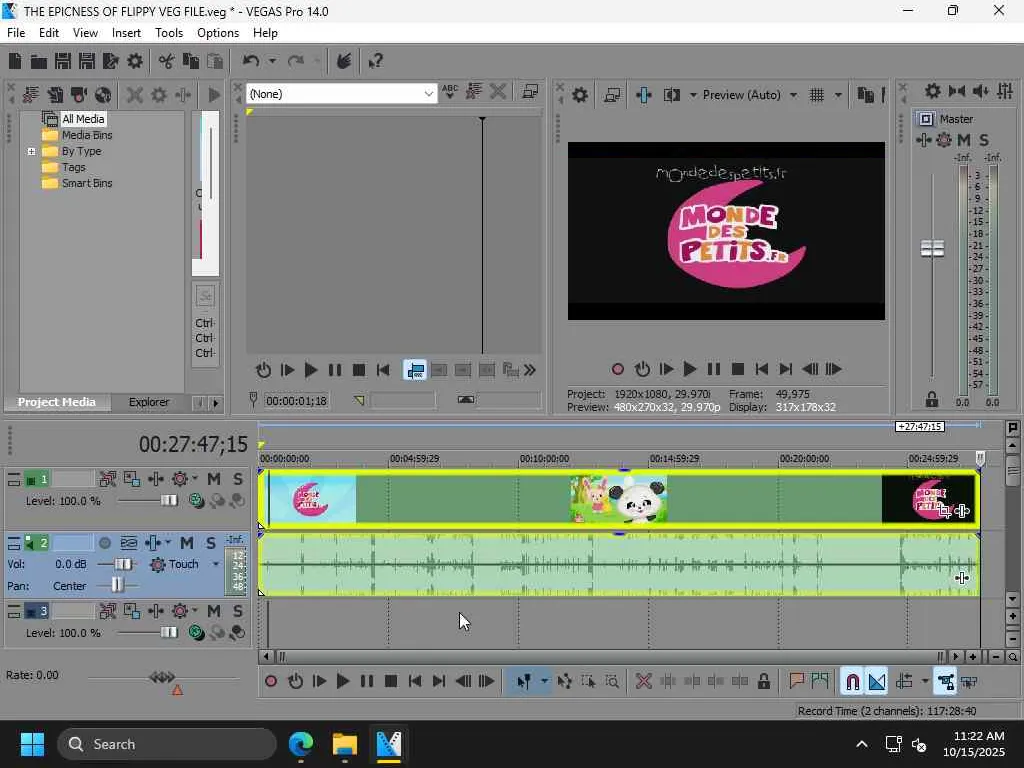Open Video Preview properties gear
The image size is (1024, 768).
pos(580,95)
